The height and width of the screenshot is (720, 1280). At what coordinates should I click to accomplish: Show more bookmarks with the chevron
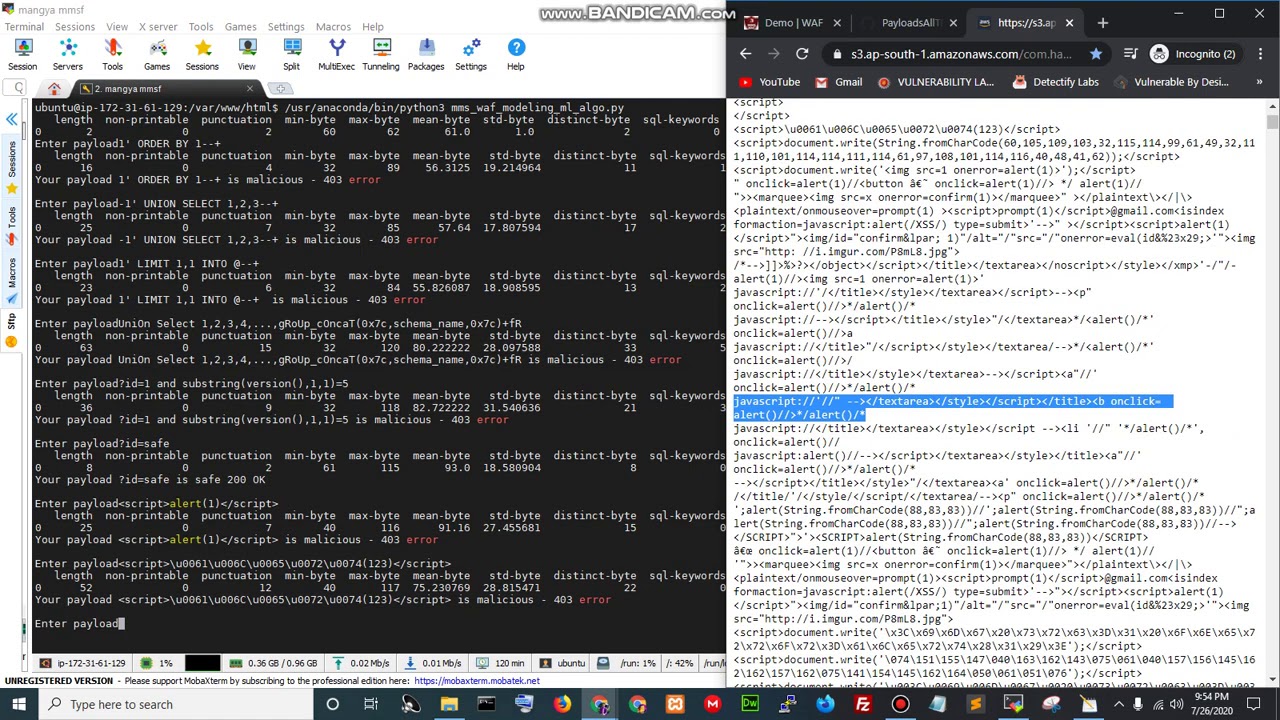coord(1259,82)
